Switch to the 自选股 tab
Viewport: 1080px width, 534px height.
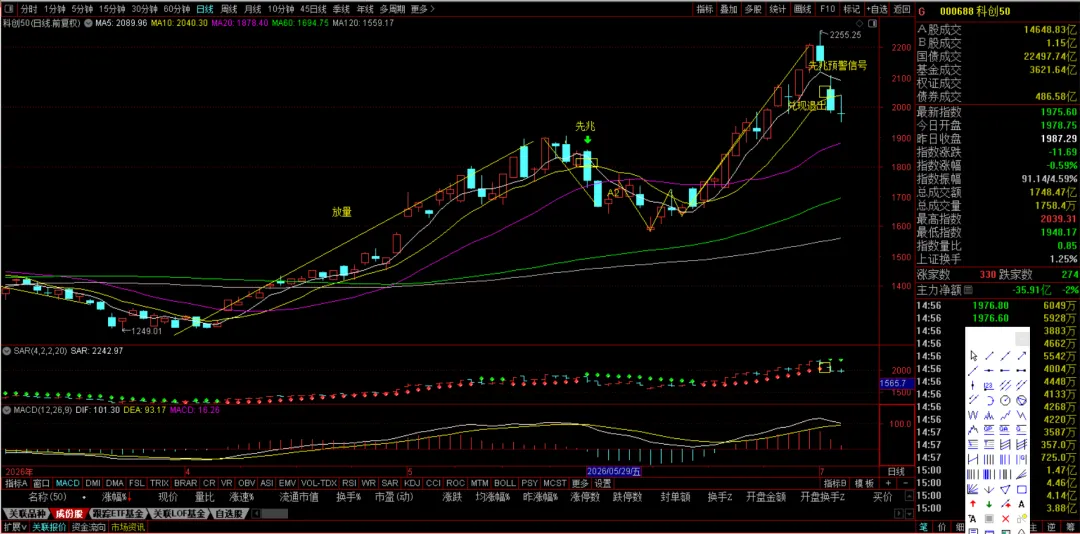pyautogui.click(x=229, y=514)
